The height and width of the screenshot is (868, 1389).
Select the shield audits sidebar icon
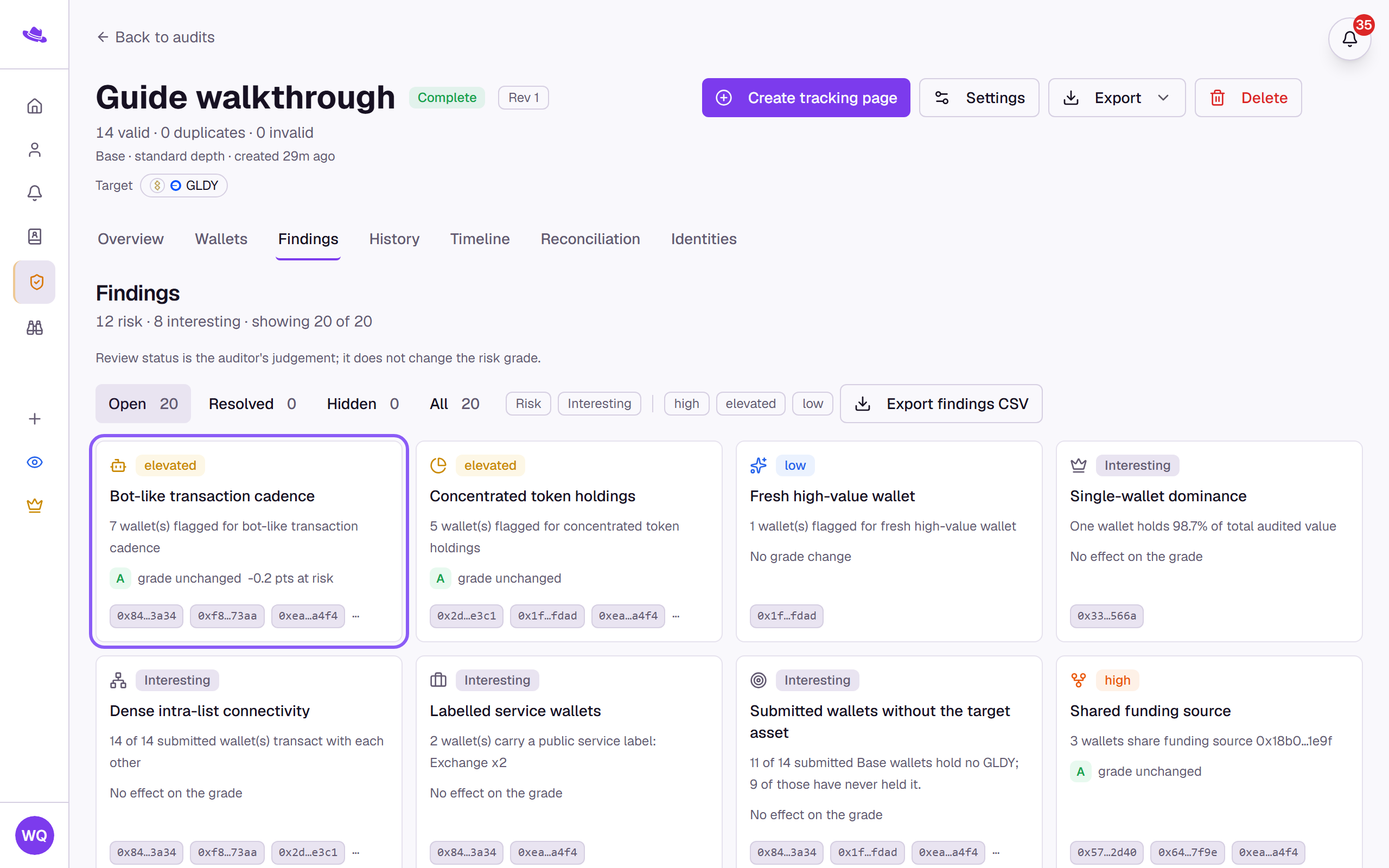[x=34, y=282]
